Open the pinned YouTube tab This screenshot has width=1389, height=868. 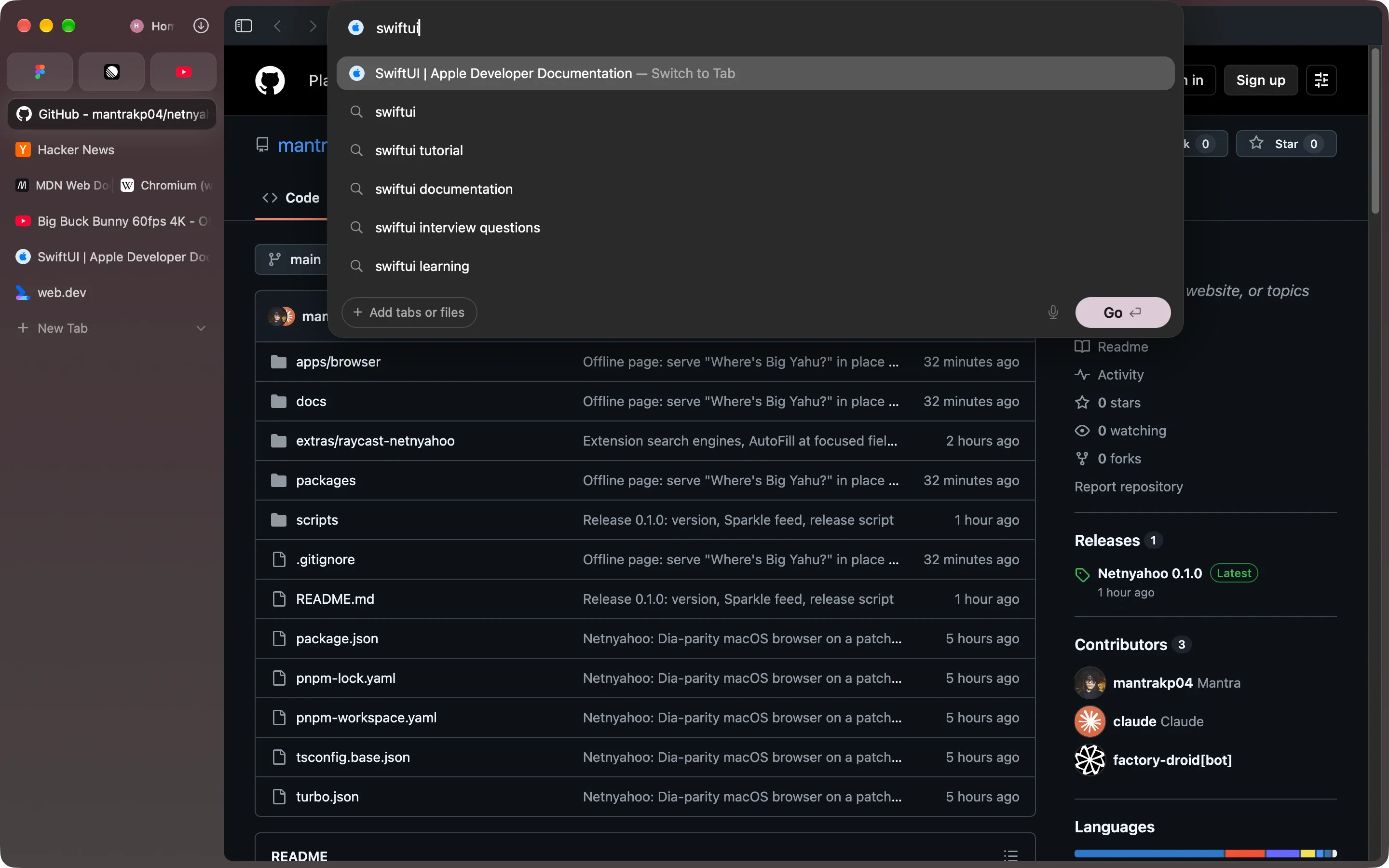click(x=183, y=72)
